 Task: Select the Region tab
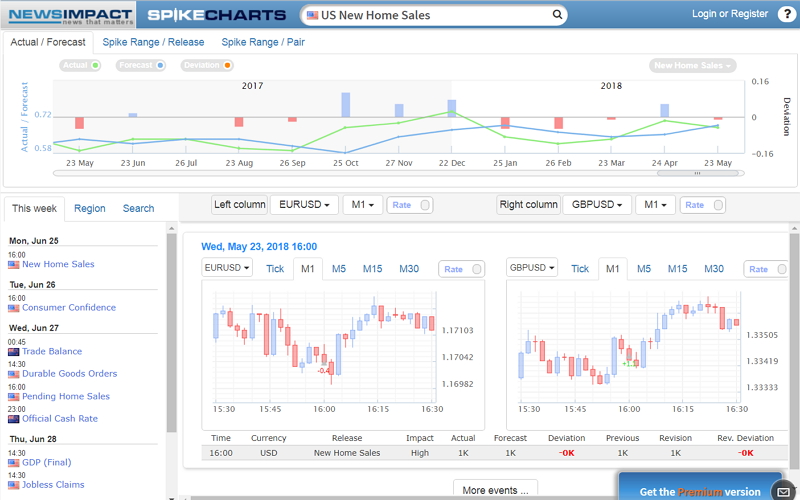pyautogui.click(x=90, y=208)
